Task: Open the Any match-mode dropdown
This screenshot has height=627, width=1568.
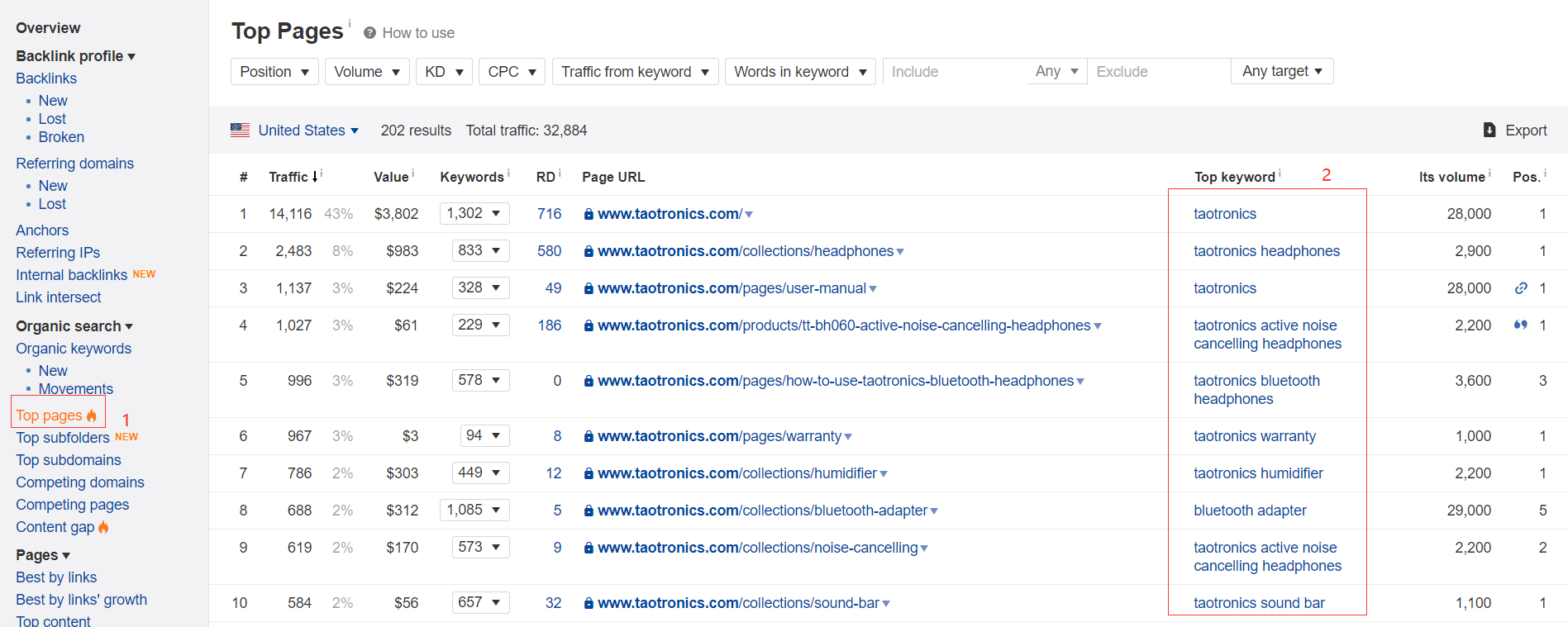Action: click(1056, 72)
